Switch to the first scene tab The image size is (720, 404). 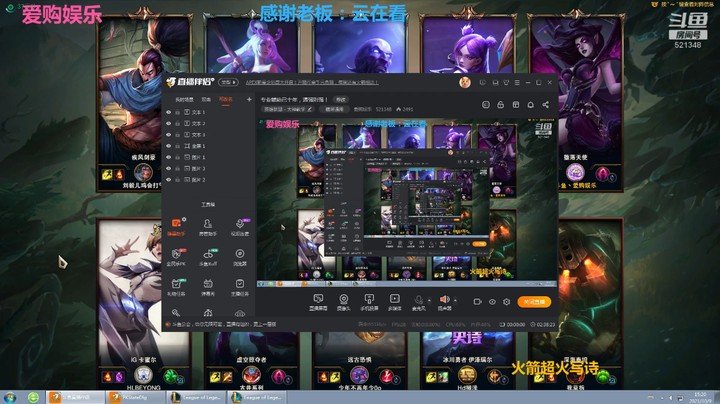[x=184, y=99]
